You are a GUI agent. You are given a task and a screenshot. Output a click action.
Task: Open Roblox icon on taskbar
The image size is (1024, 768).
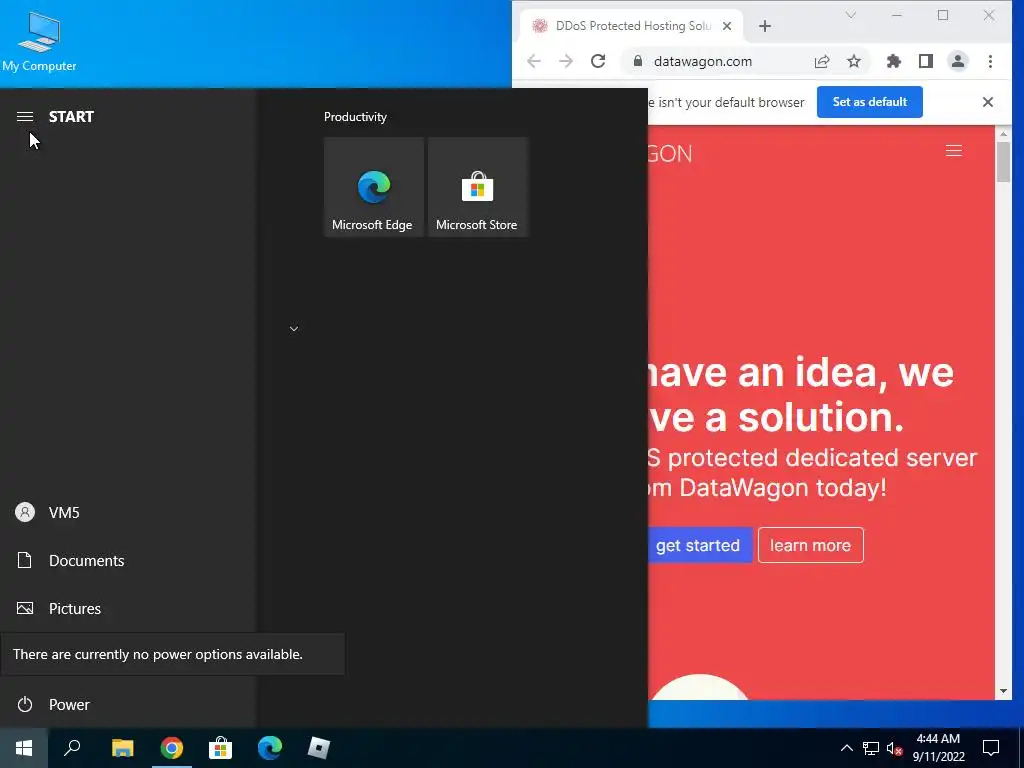coord(318,748)
